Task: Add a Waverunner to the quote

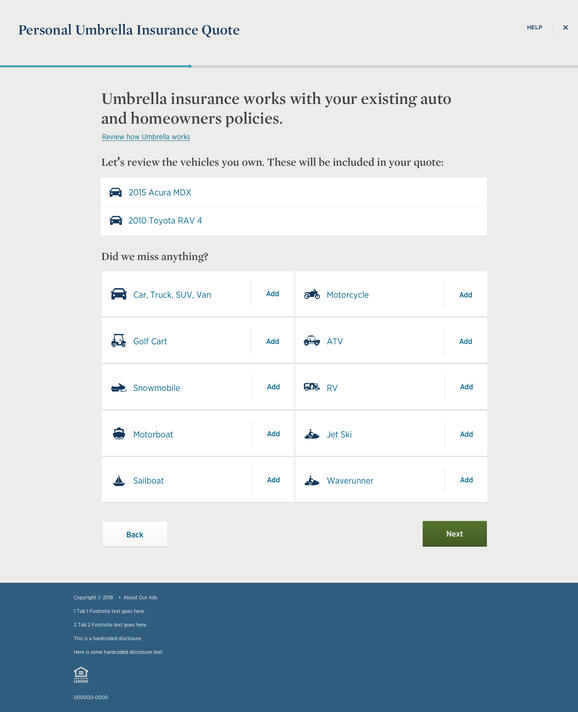Action: click(466, 480)
